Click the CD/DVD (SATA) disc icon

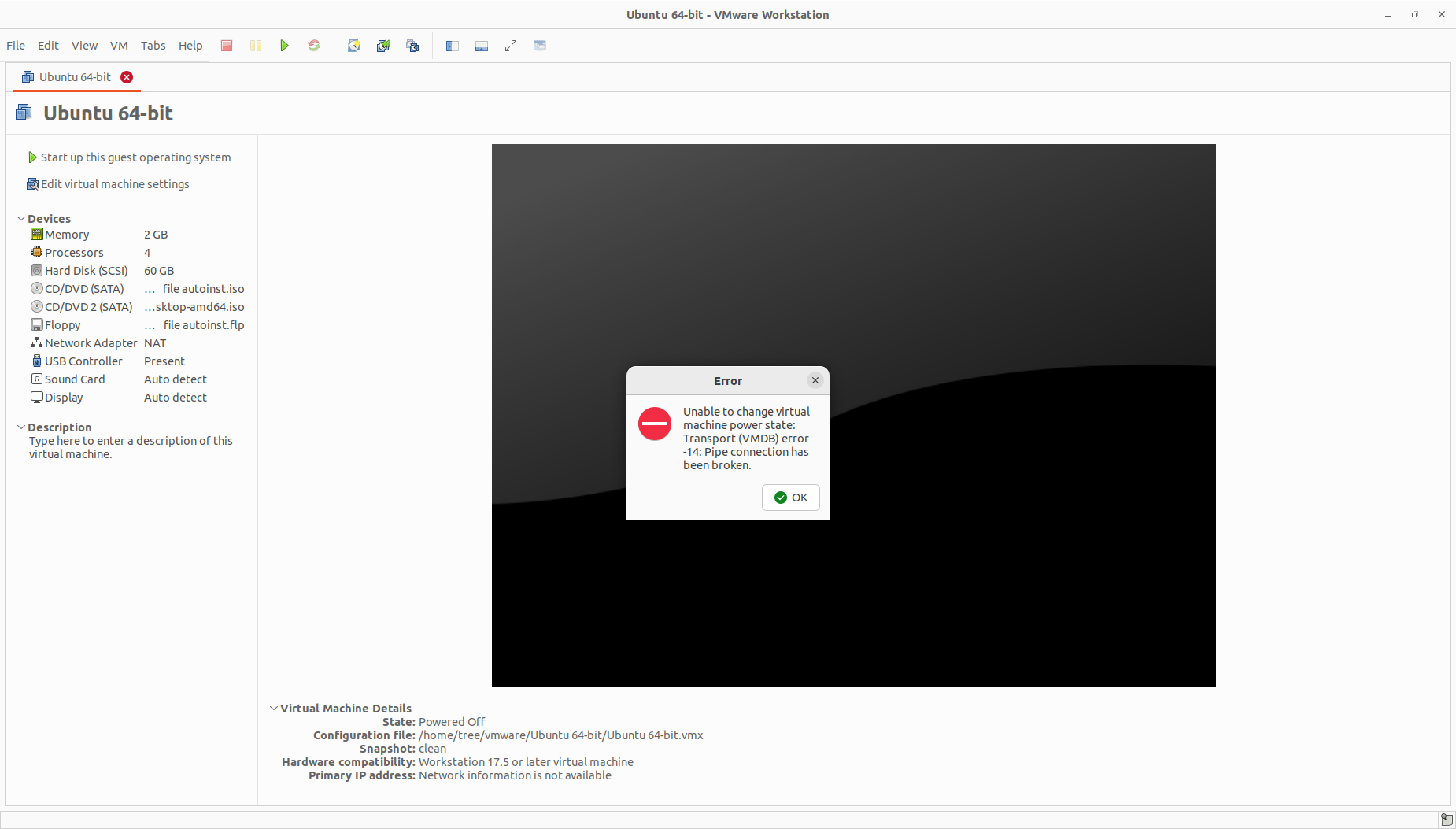coord(36,288)
